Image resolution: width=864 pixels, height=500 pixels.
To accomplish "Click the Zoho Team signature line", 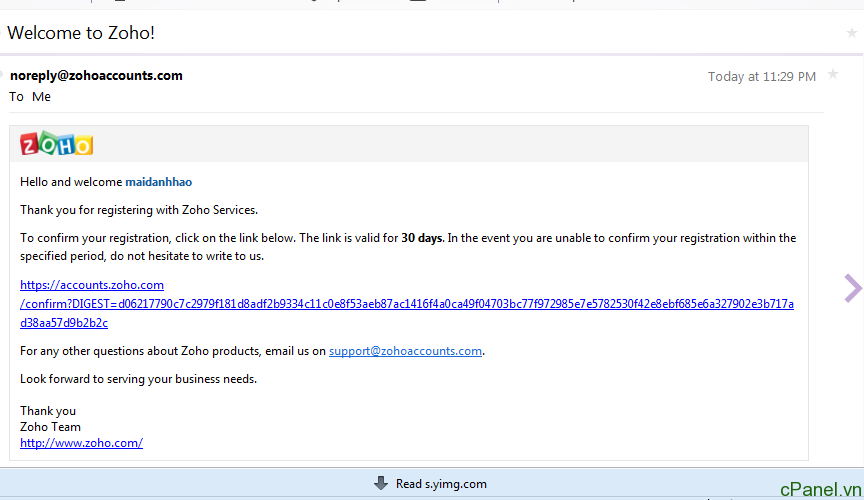I will (50, 427).
